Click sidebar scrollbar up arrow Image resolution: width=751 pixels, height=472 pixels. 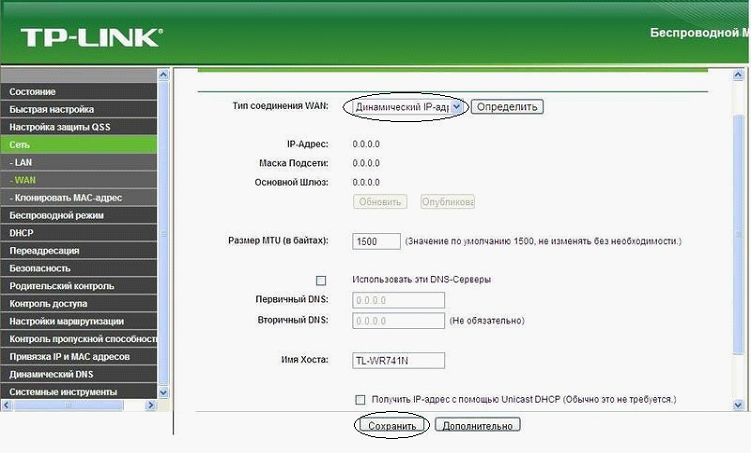click(x=163, y=75)
